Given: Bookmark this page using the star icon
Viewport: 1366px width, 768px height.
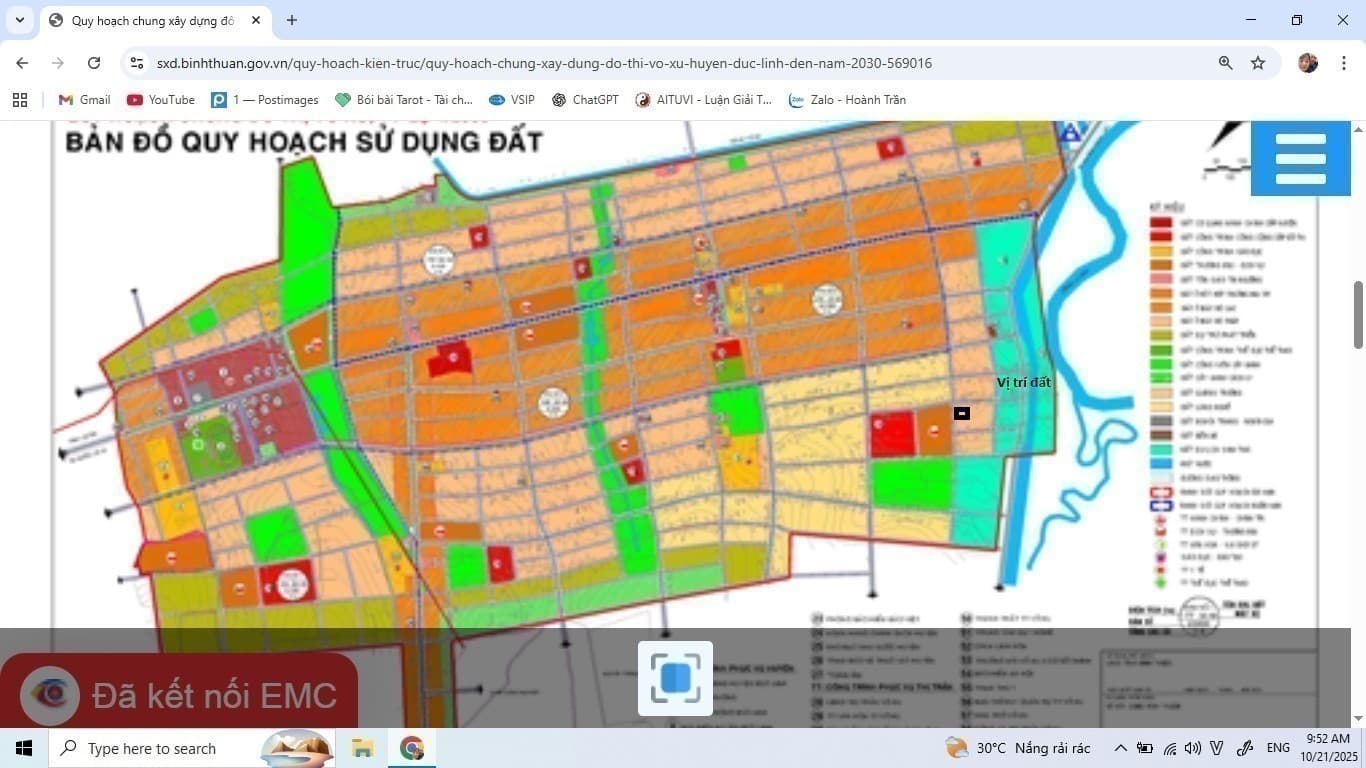Looking at the screenshot, I should (x=1258, y=62).
